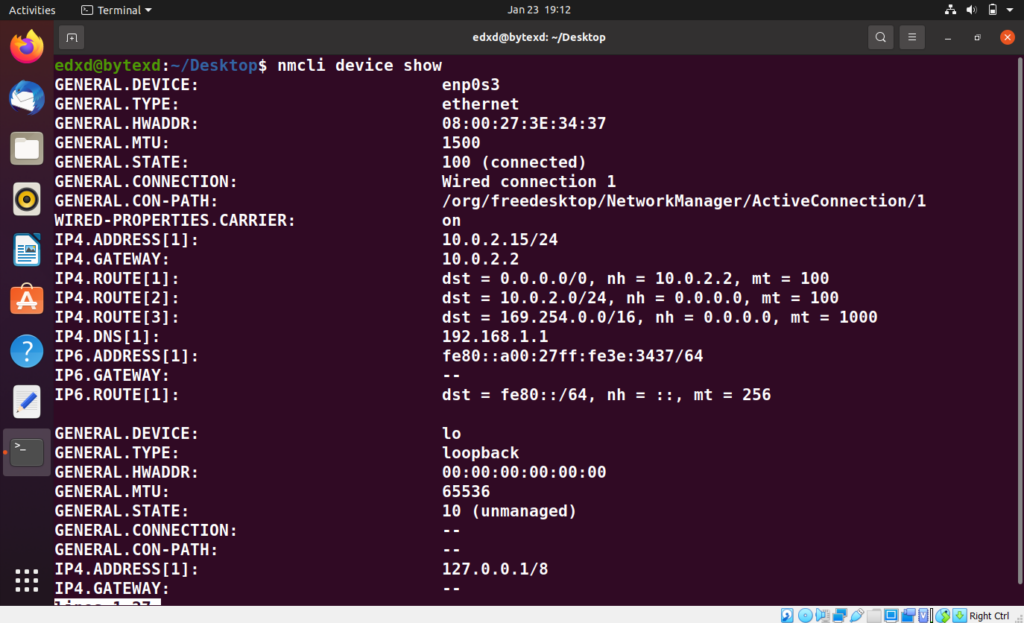Click the display icon in VM status bar
Screen dimensions: 1024x623
coord(891,615)
